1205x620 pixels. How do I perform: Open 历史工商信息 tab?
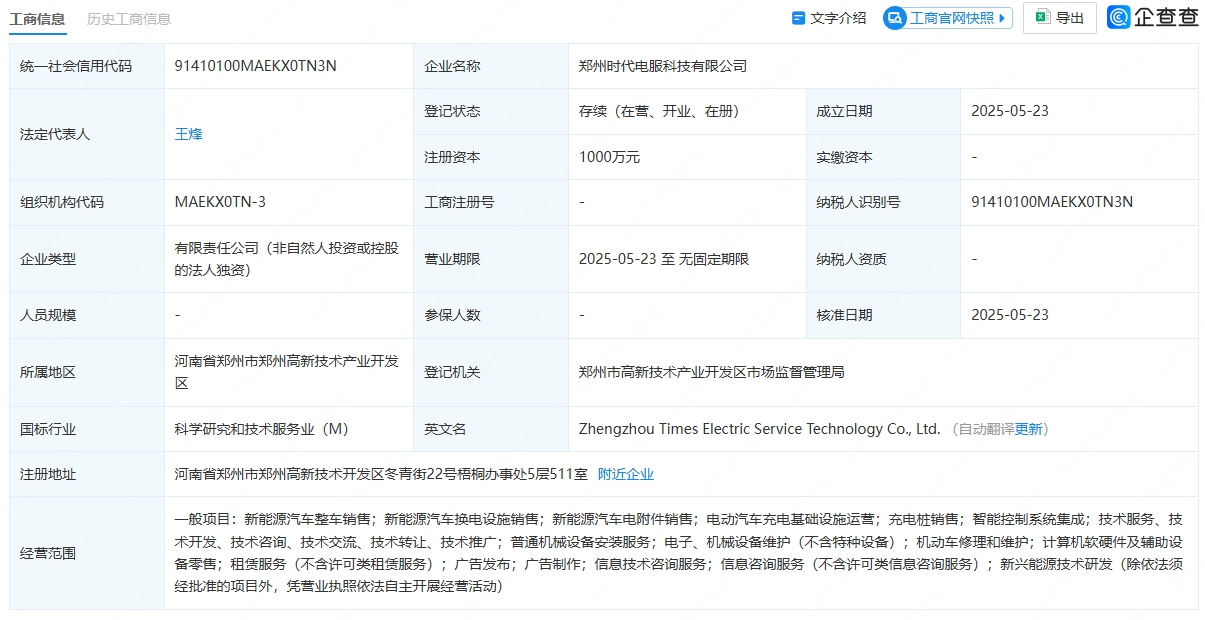128,18
